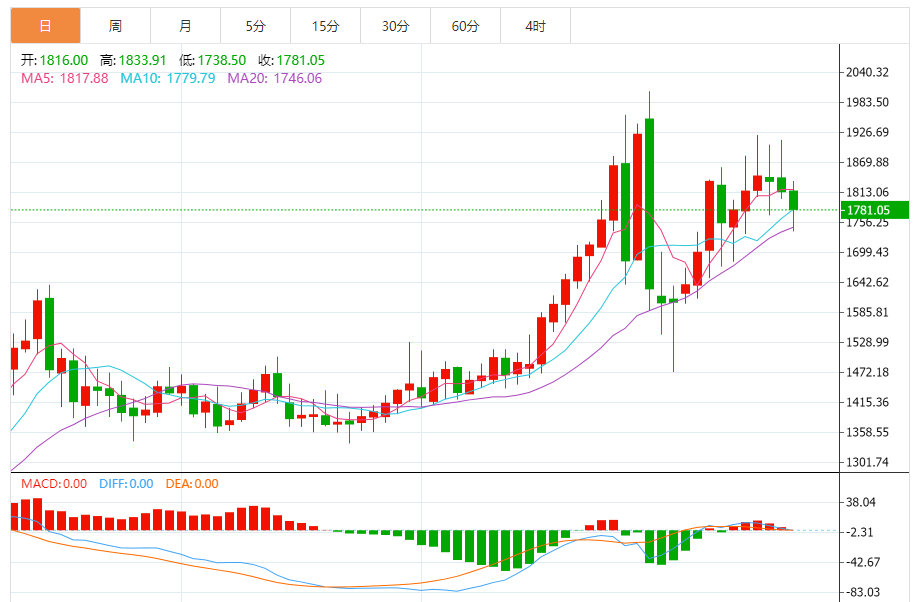Screen dimensions: 913x602
Task: Click the red MACD:0.00 label
Action: tap(50, 484)
